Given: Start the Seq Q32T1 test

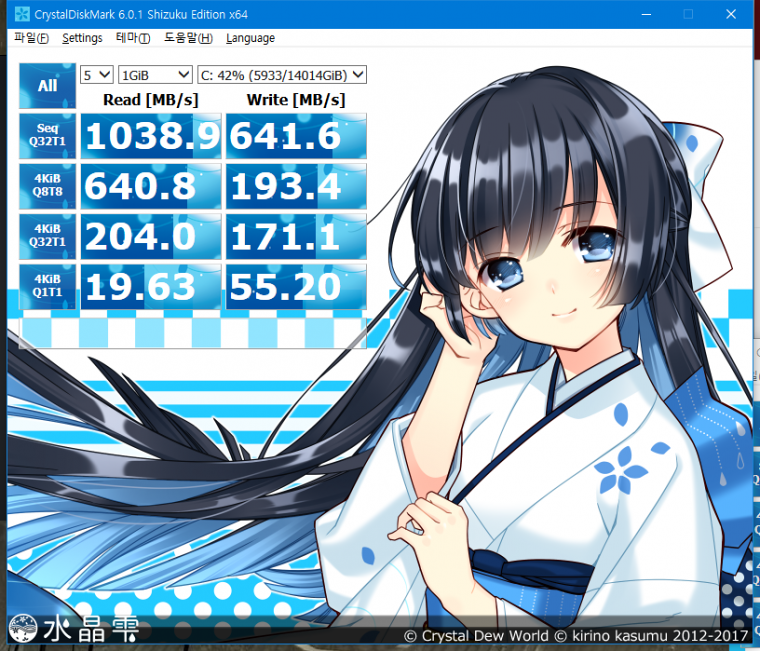Looking at the screenshot, I should tap(48, 136).
